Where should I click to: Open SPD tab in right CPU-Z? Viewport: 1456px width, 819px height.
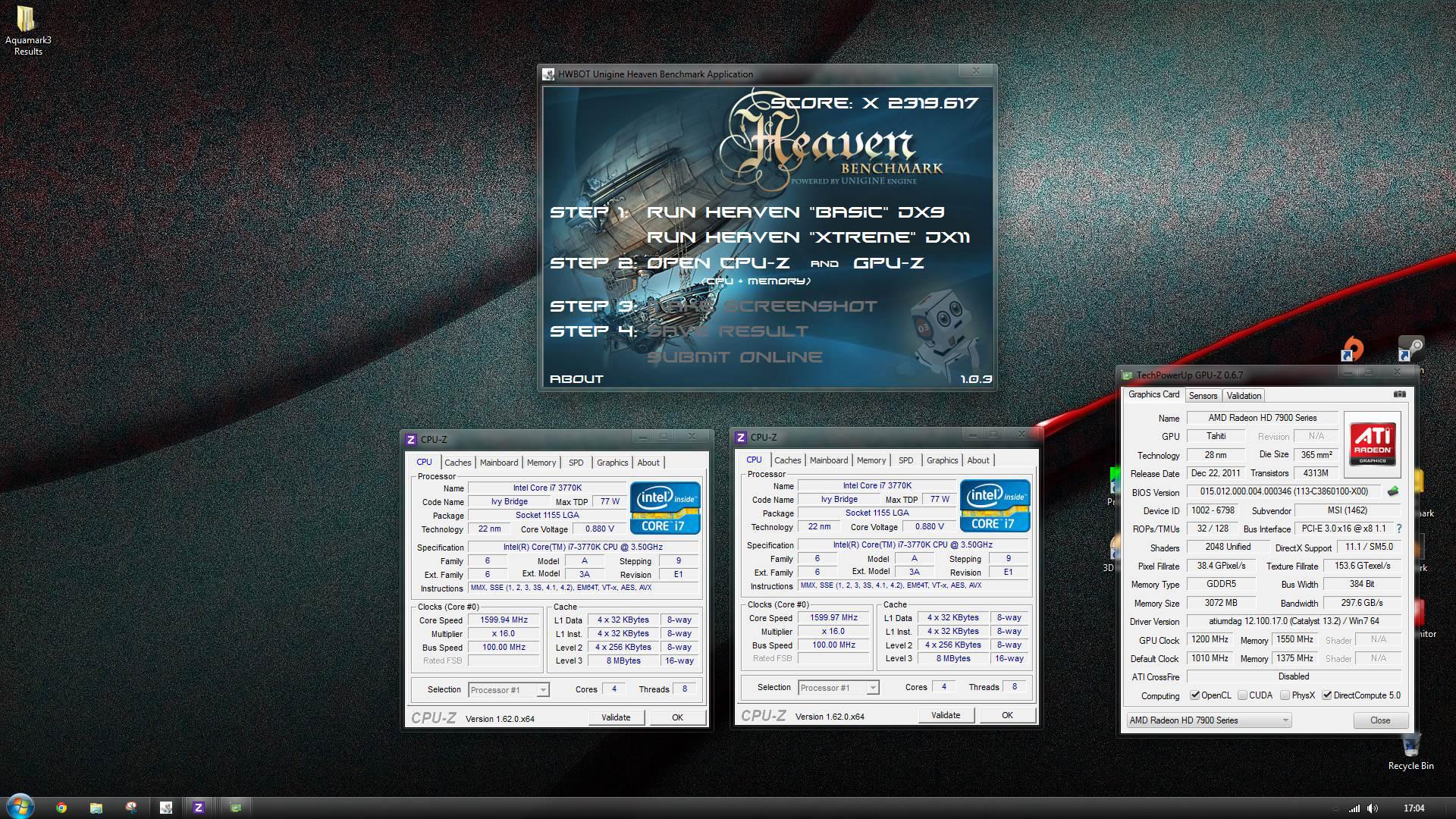click(905, 460)
